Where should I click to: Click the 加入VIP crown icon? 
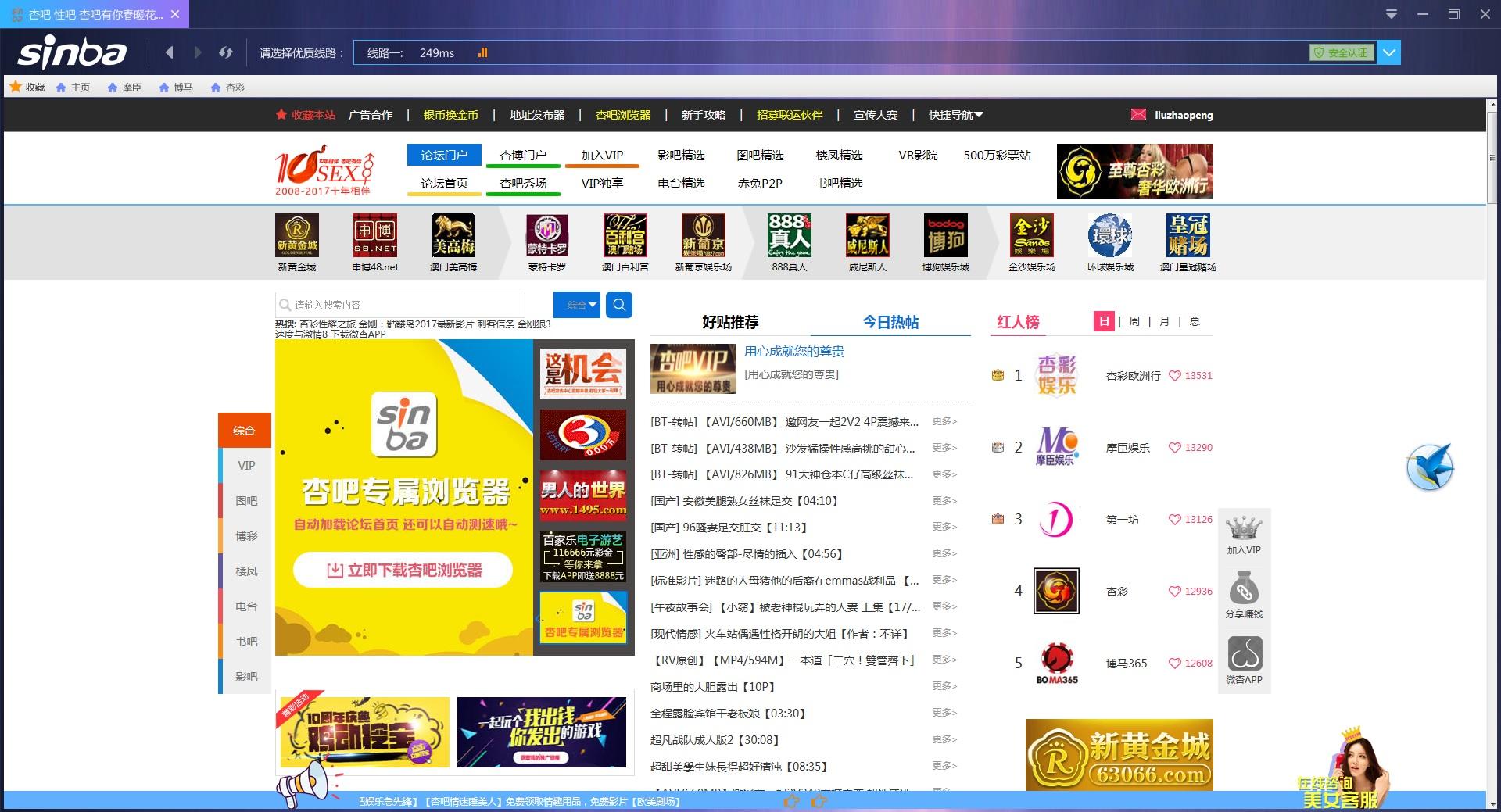pos(1244,528)
